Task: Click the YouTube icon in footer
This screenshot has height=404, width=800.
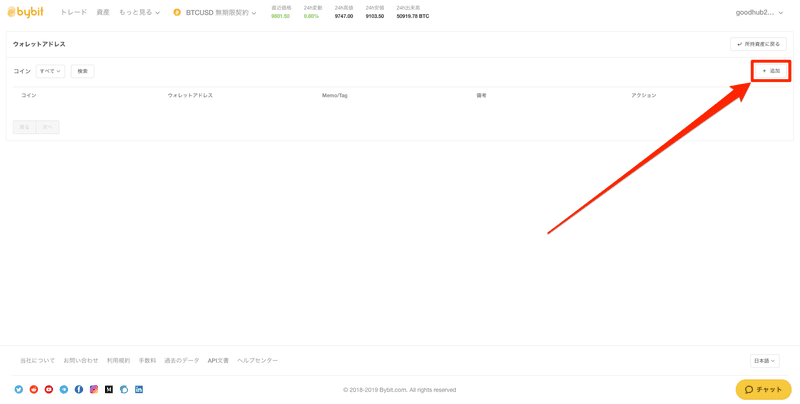Action: 49,389
